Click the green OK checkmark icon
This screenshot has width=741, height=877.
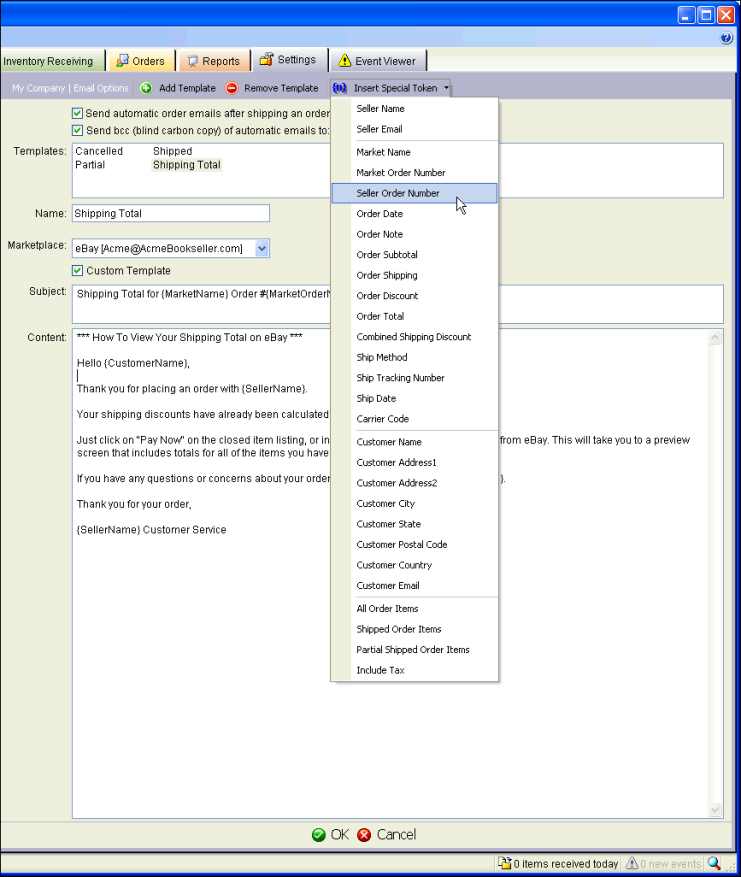point(319,834)
